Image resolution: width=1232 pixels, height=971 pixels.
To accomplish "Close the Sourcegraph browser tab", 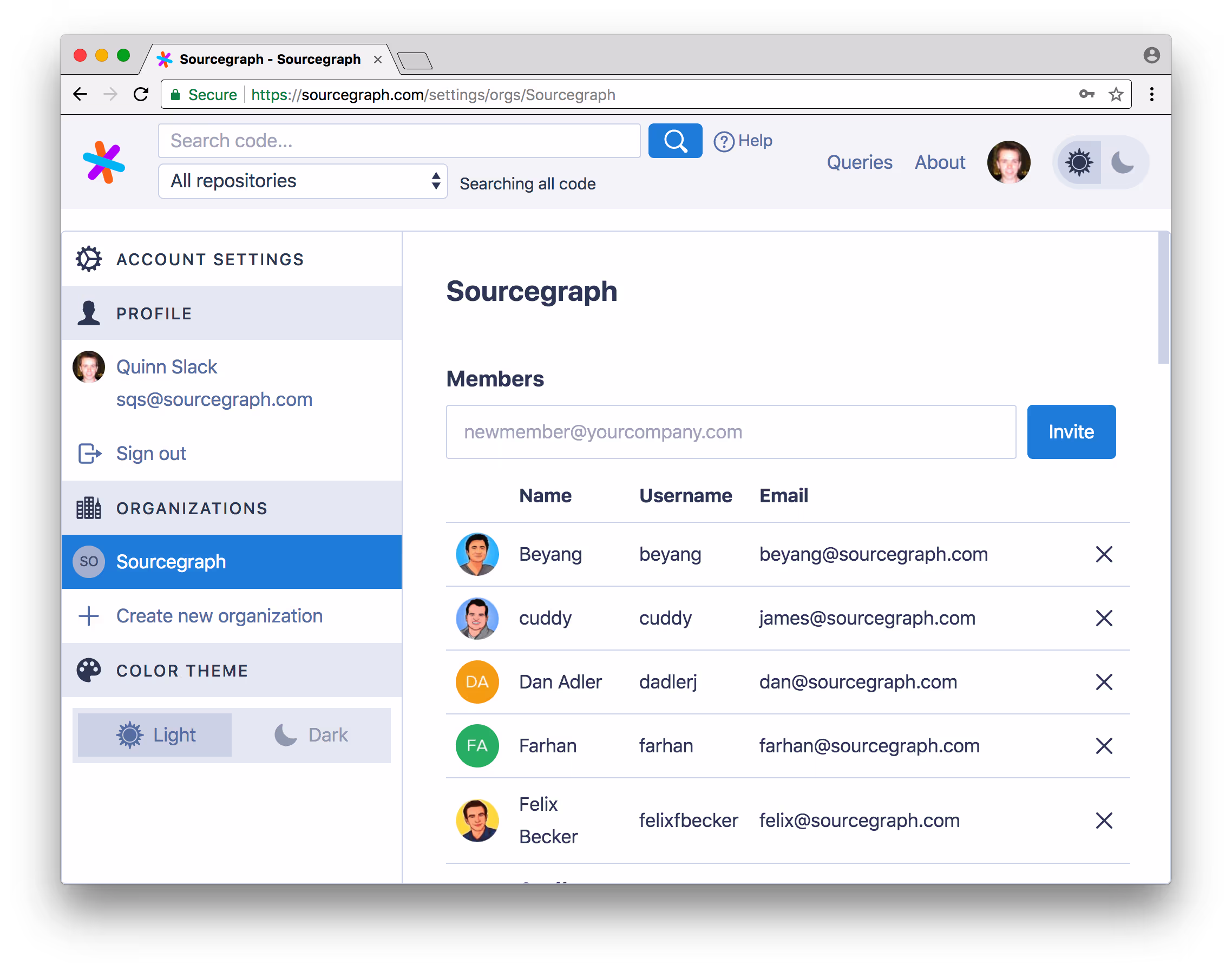I will [377, 59].
